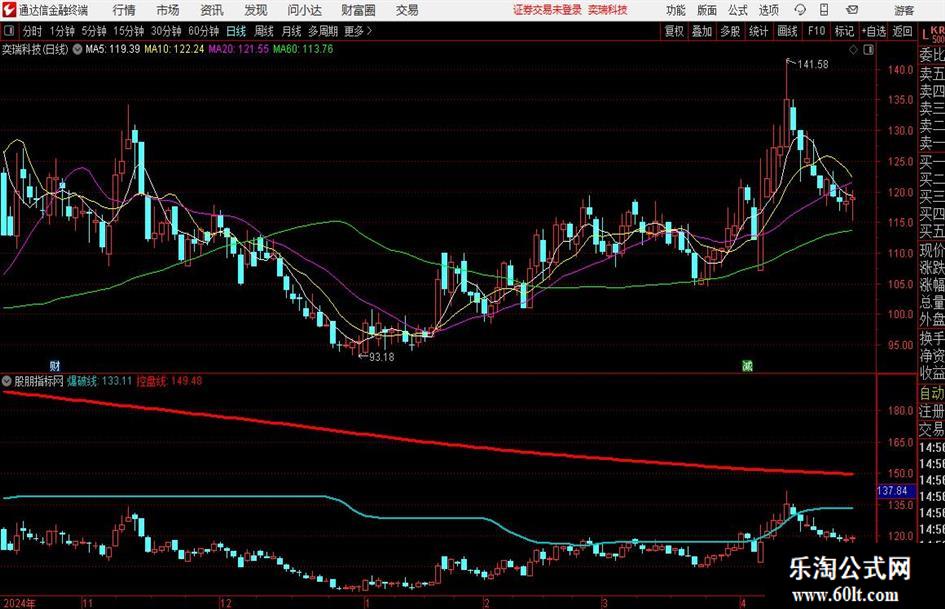The width and height of the screenshot is (945, 609).
Task: Click the 2024年 date label on timeline
Action: point(19,603)
